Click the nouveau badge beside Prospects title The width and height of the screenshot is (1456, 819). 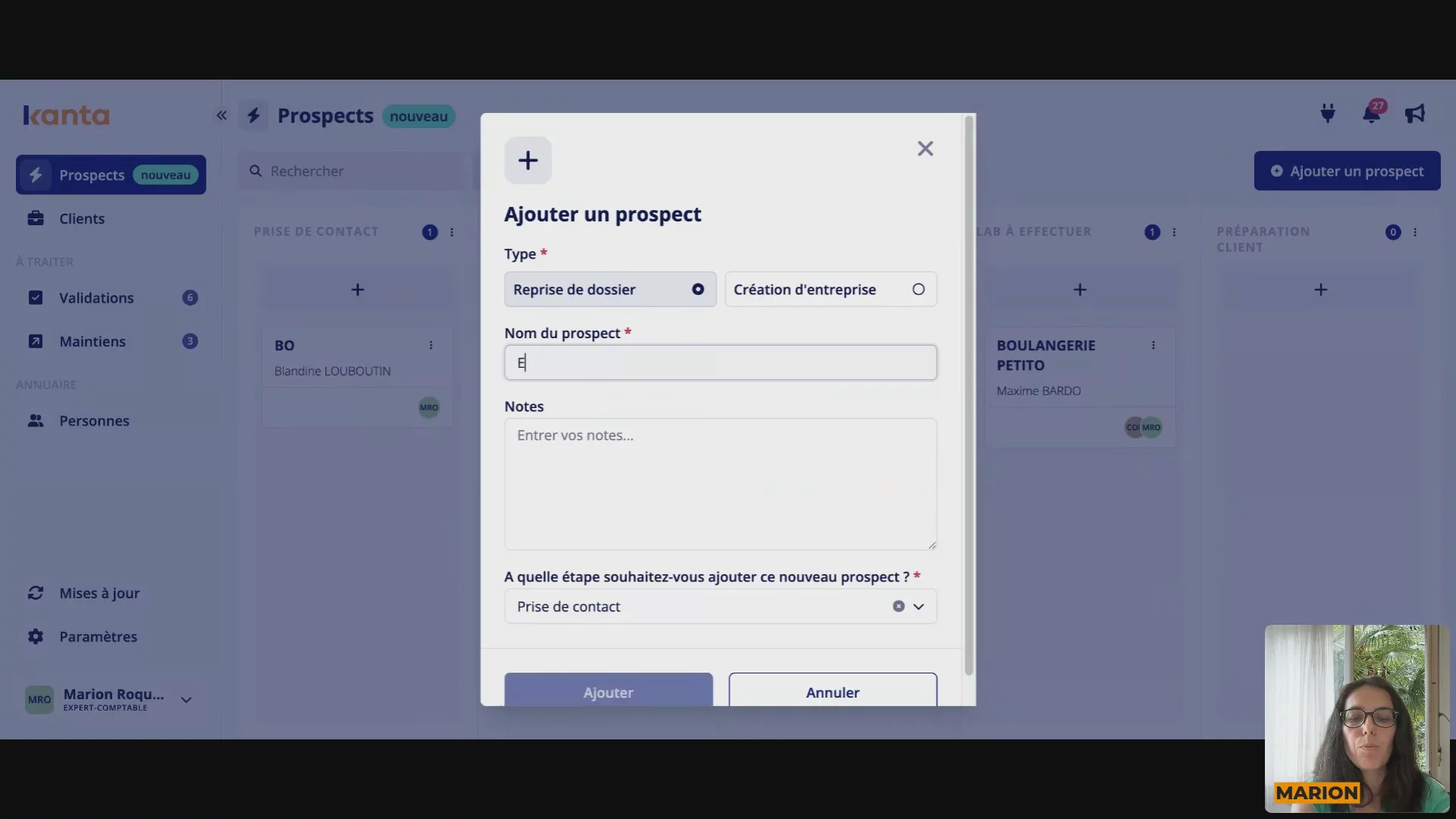tap(419, 116)
